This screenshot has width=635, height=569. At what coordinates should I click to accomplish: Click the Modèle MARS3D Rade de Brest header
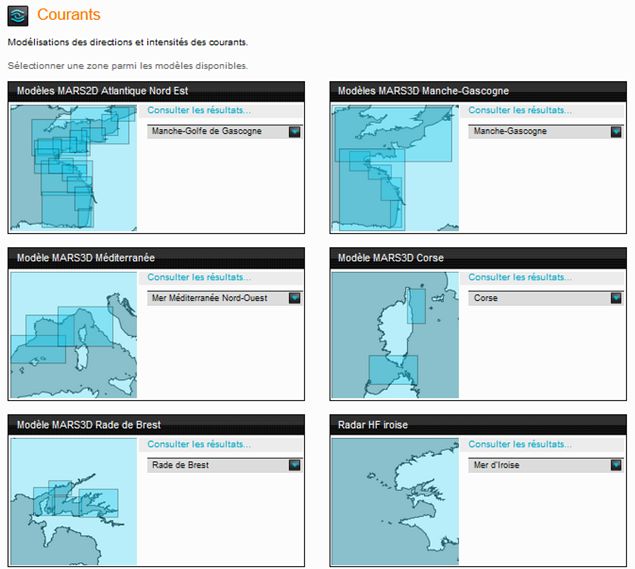pos(156,425)
